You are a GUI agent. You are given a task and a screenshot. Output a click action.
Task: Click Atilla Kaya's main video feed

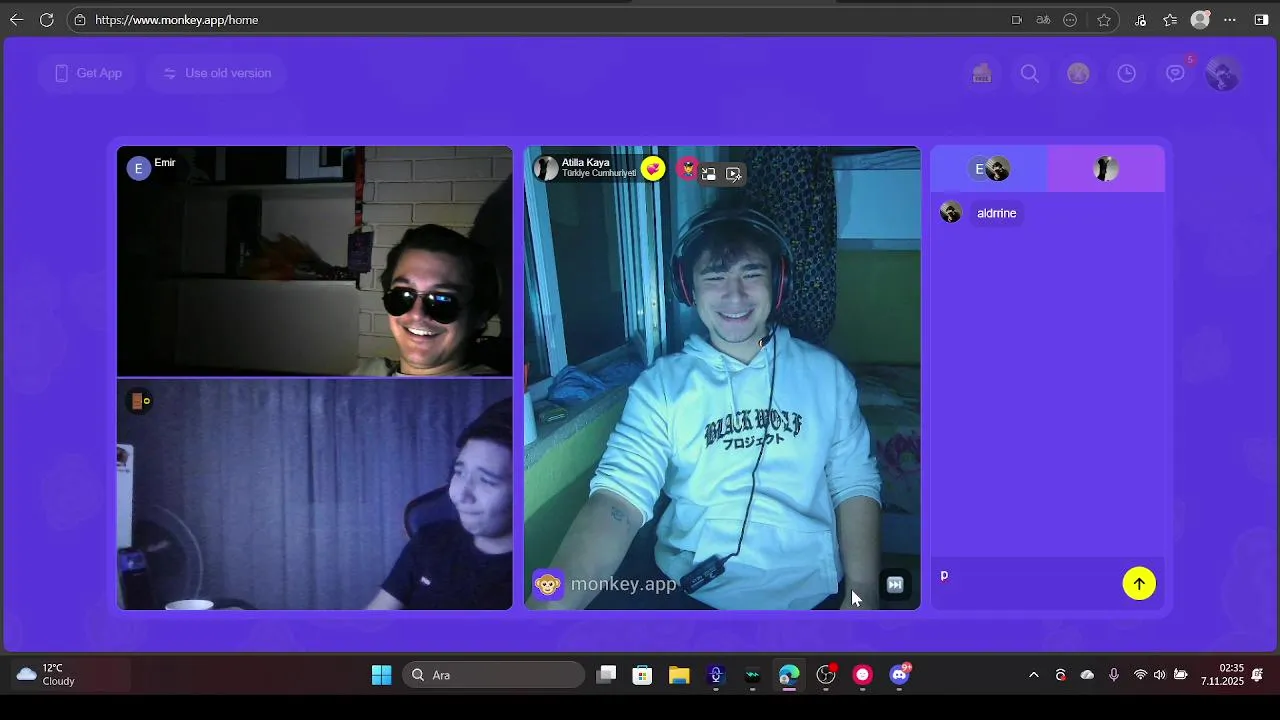722,378
